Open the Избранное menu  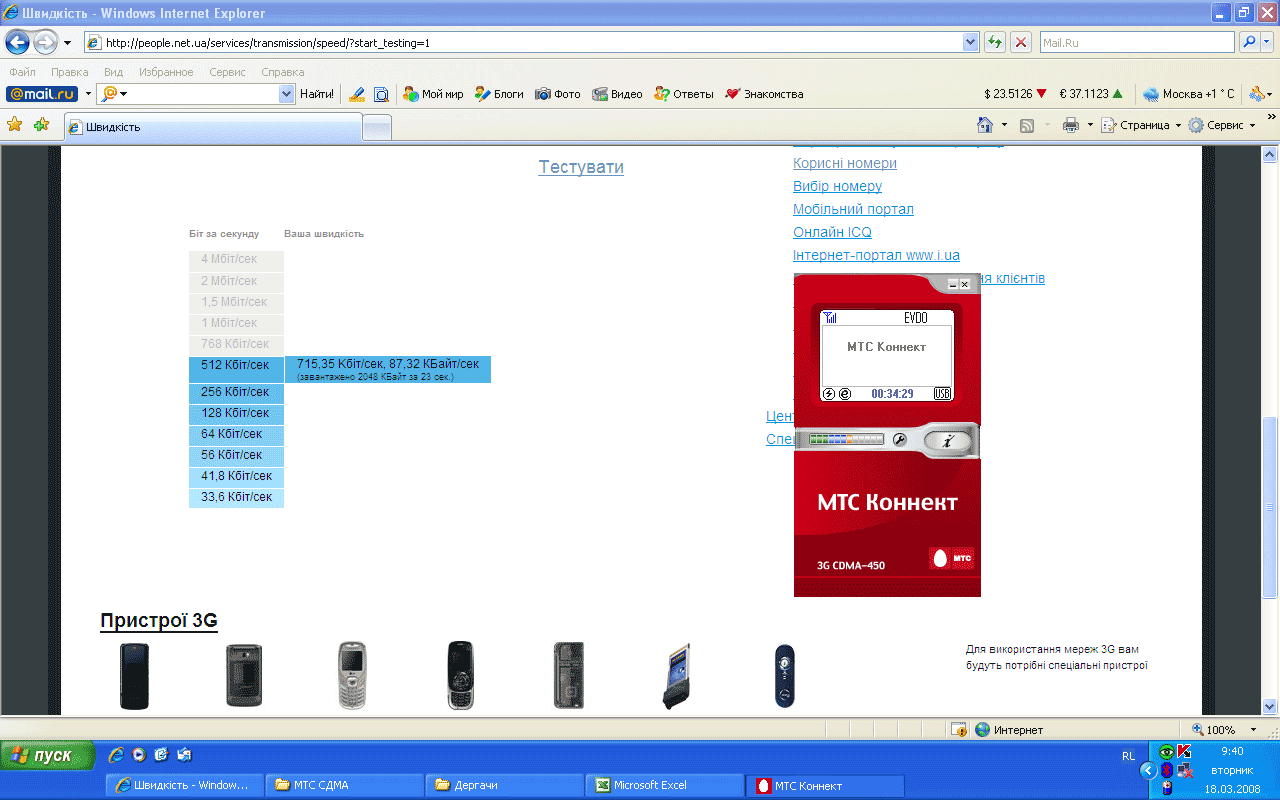coord(165,72)
